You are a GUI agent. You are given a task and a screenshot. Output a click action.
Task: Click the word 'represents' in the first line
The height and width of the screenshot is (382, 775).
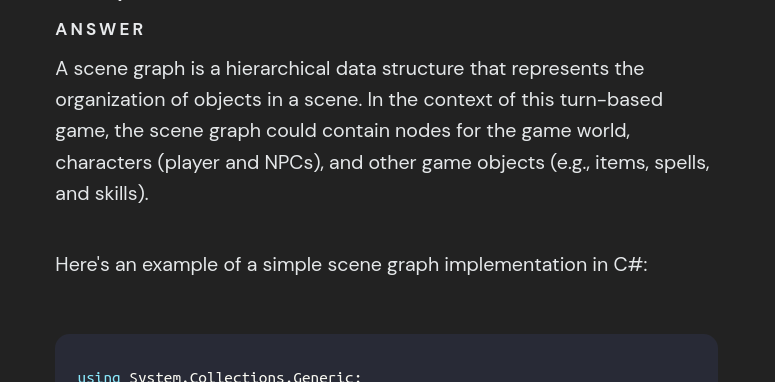coord(560,69)
